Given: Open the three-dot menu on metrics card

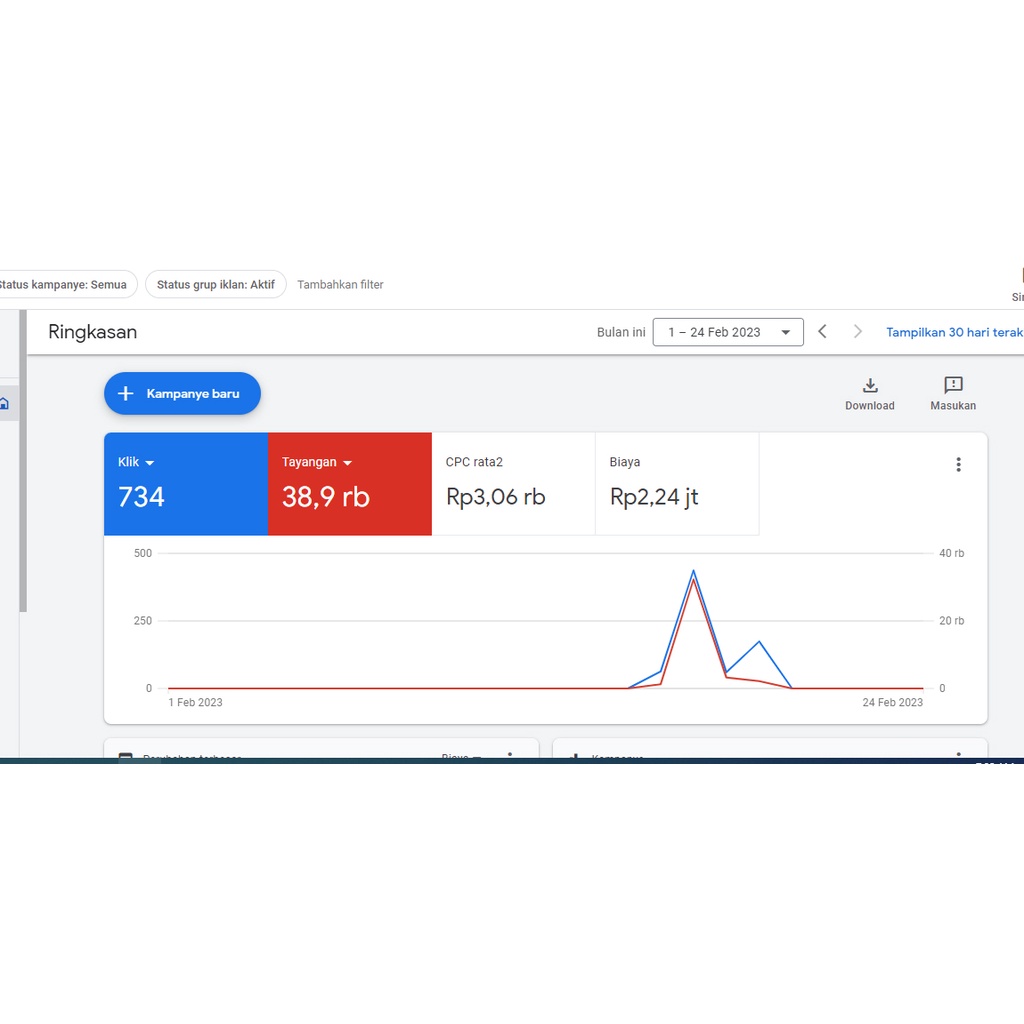Looking at the screenshot, I should coord(958,464).
